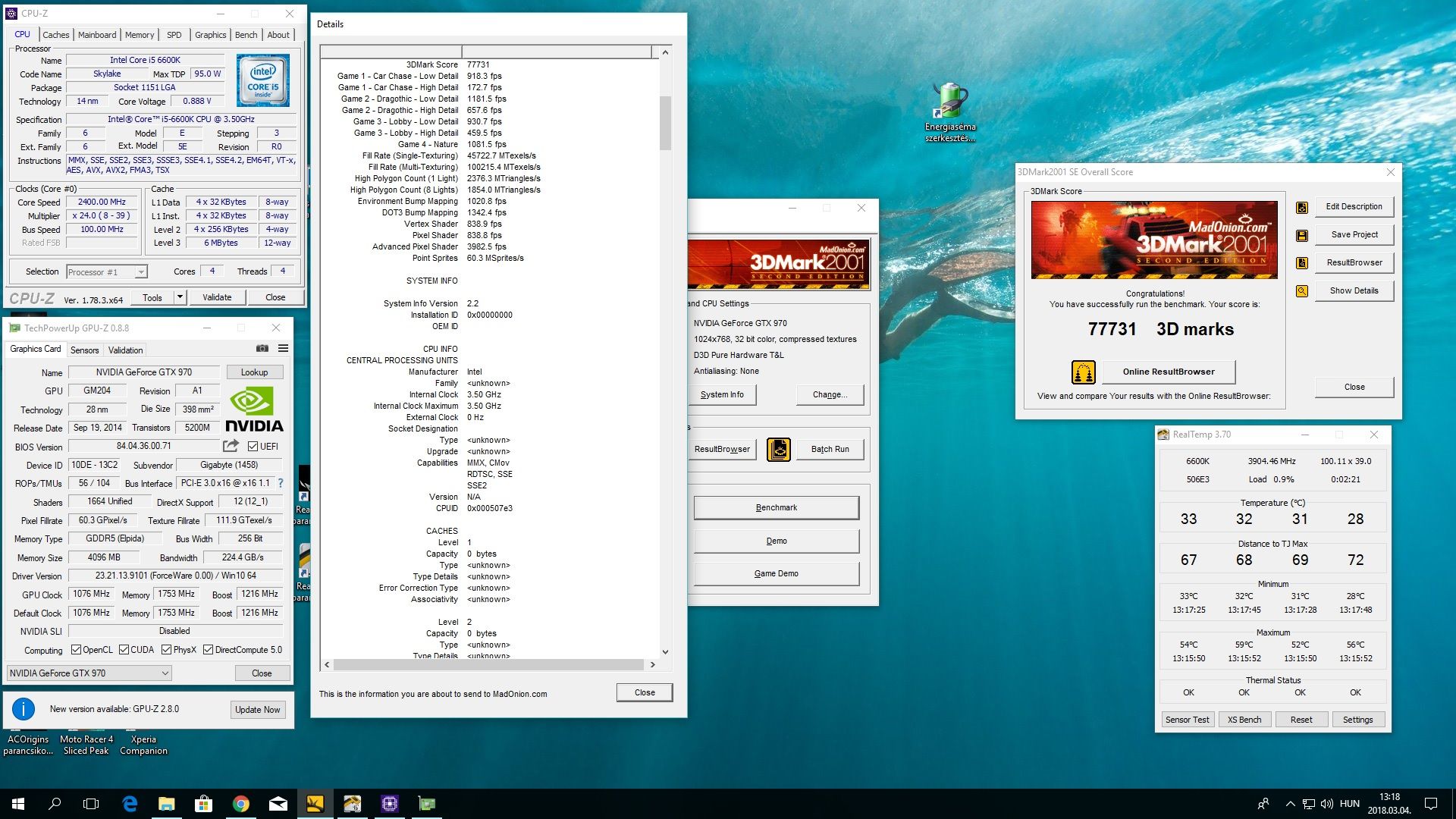Click the Details horizontal scrollbar track
Image resolution: width=1456 pixels, height=819 pixels.
(x=489, y=665)
